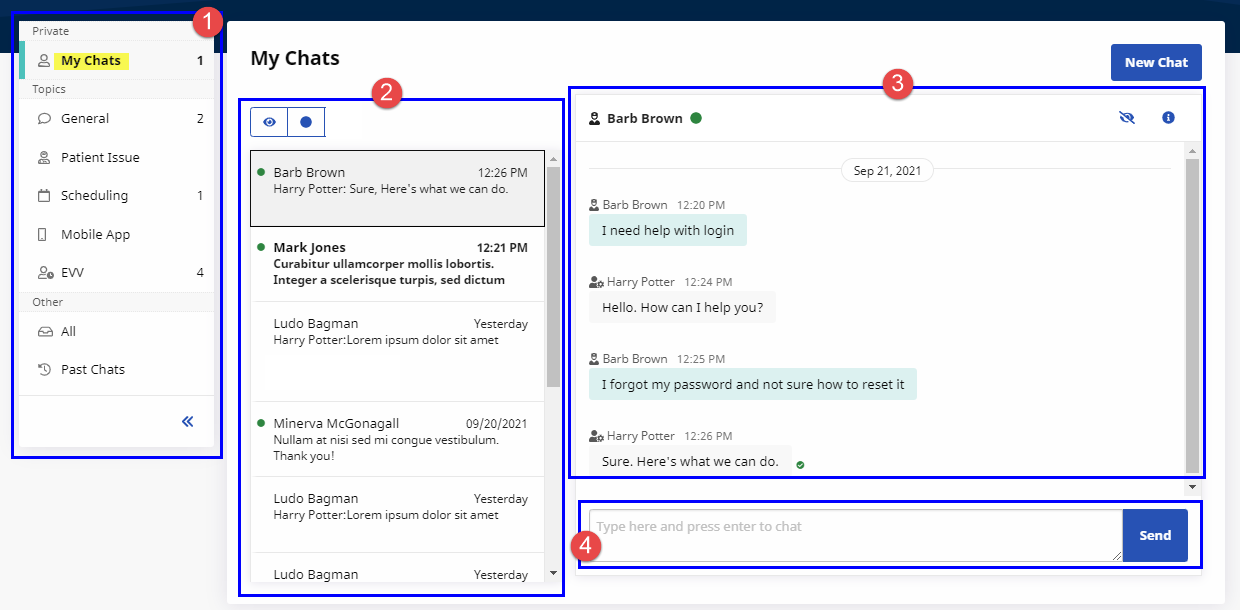Toggle the blue dot unread filter button

[306, 122]
